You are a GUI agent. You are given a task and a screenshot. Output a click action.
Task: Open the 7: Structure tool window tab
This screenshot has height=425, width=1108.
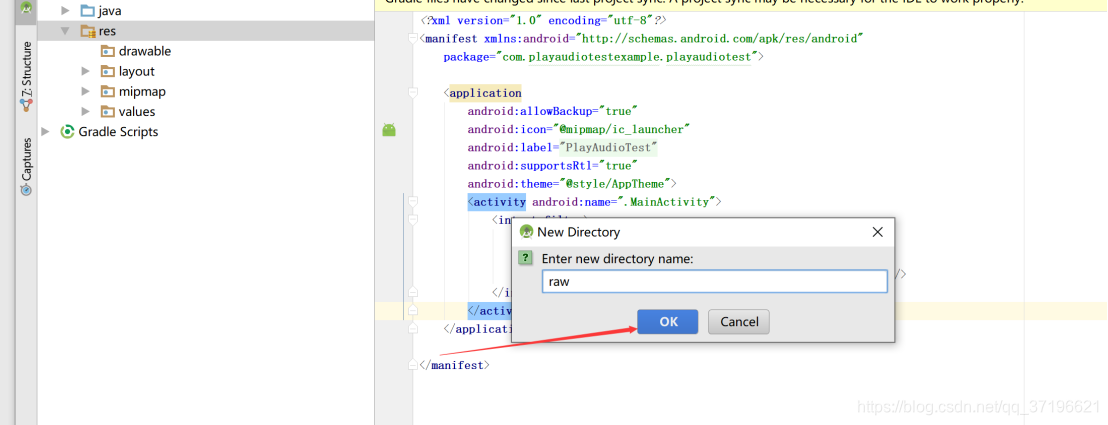tap(26, 76)
